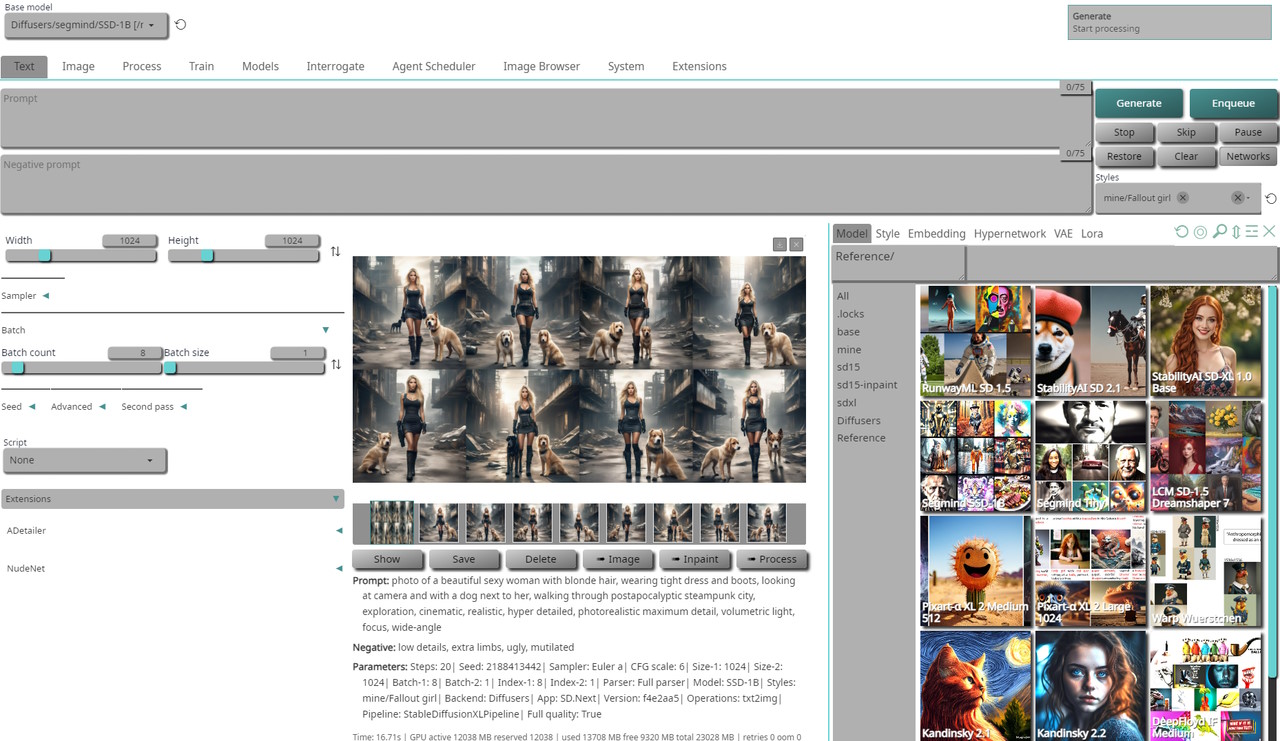Expand the ADetailer extension
1280x741 pixels.
(x=339, y=531)
